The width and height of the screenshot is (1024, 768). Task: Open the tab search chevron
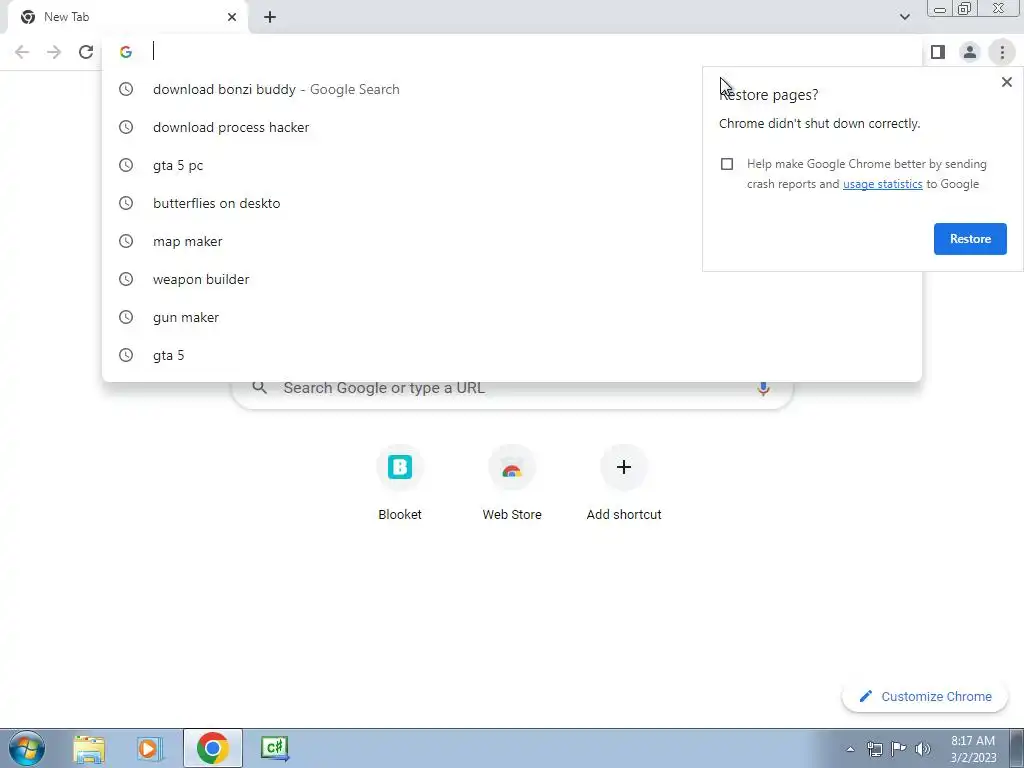904,17
